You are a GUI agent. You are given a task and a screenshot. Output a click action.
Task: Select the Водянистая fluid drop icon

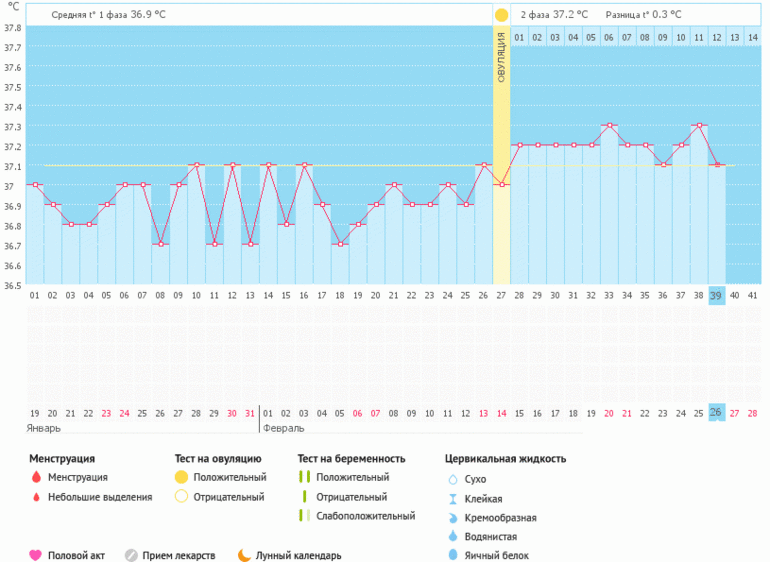tap(453, 537)
